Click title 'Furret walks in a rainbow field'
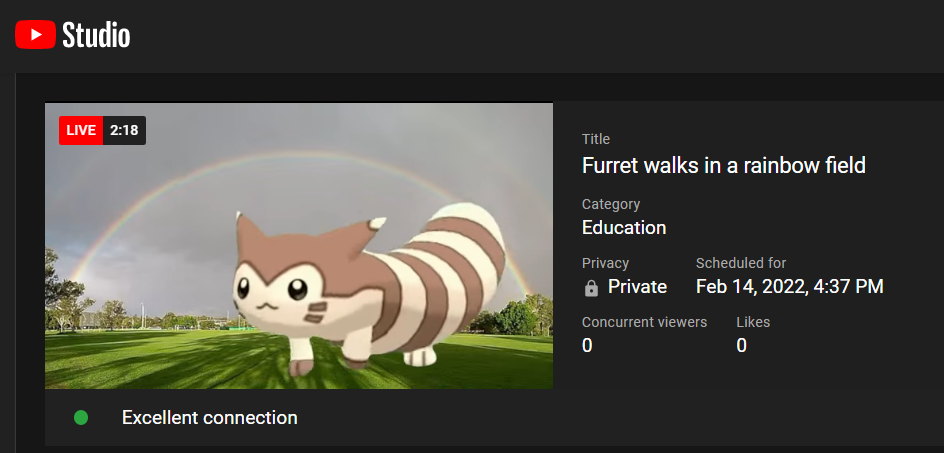The height and width of the screenshot is (453, 944). click(724, 165)
